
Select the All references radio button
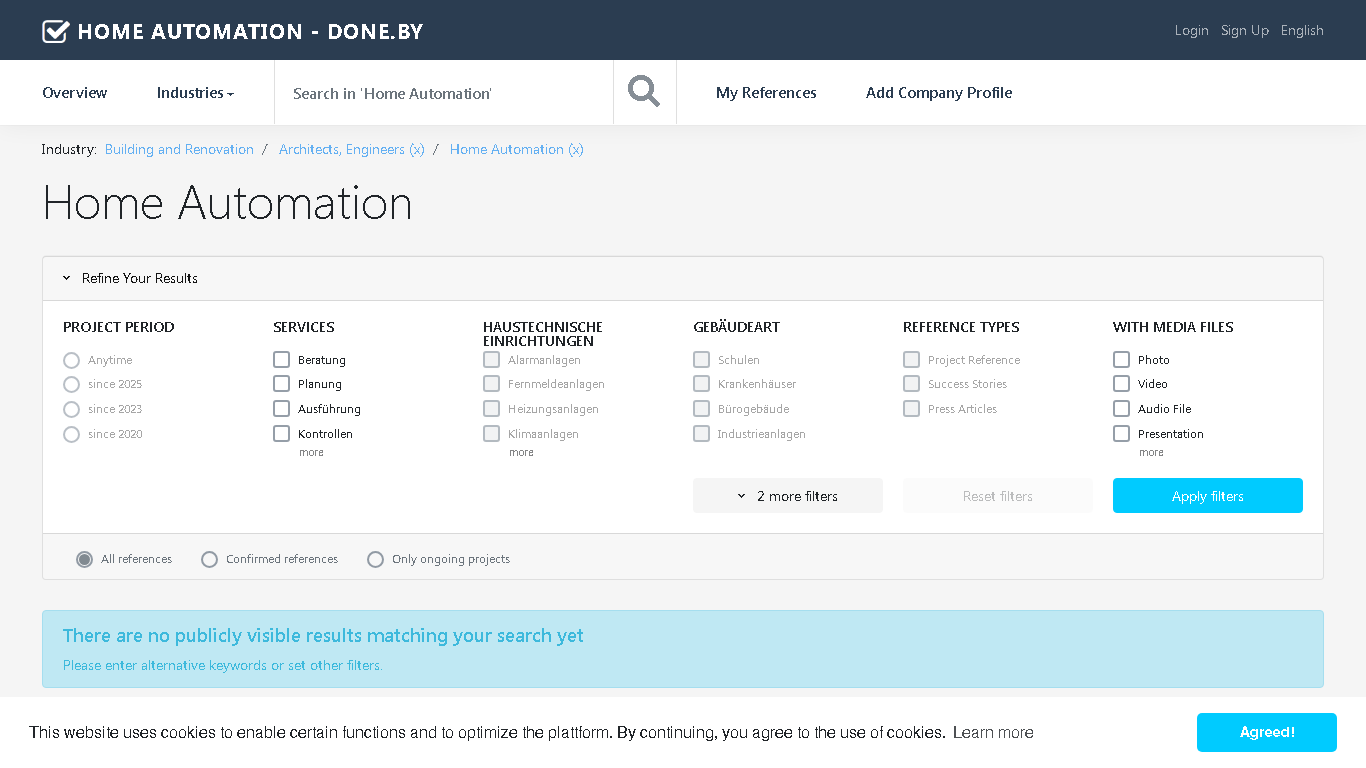click(85, 559)
